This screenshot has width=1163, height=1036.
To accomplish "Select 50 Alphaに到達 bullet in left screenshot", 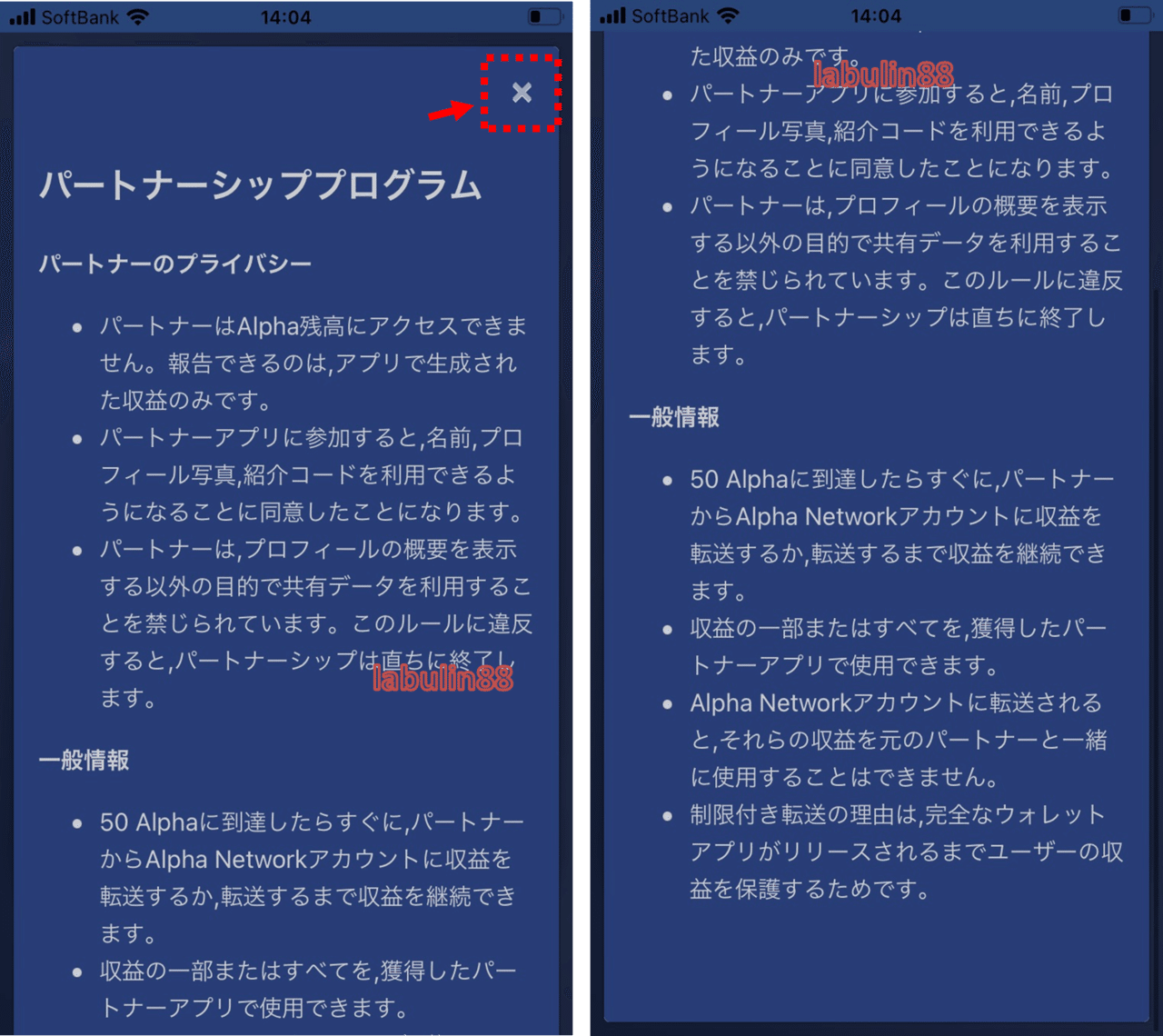I will [x=312, y=878].
